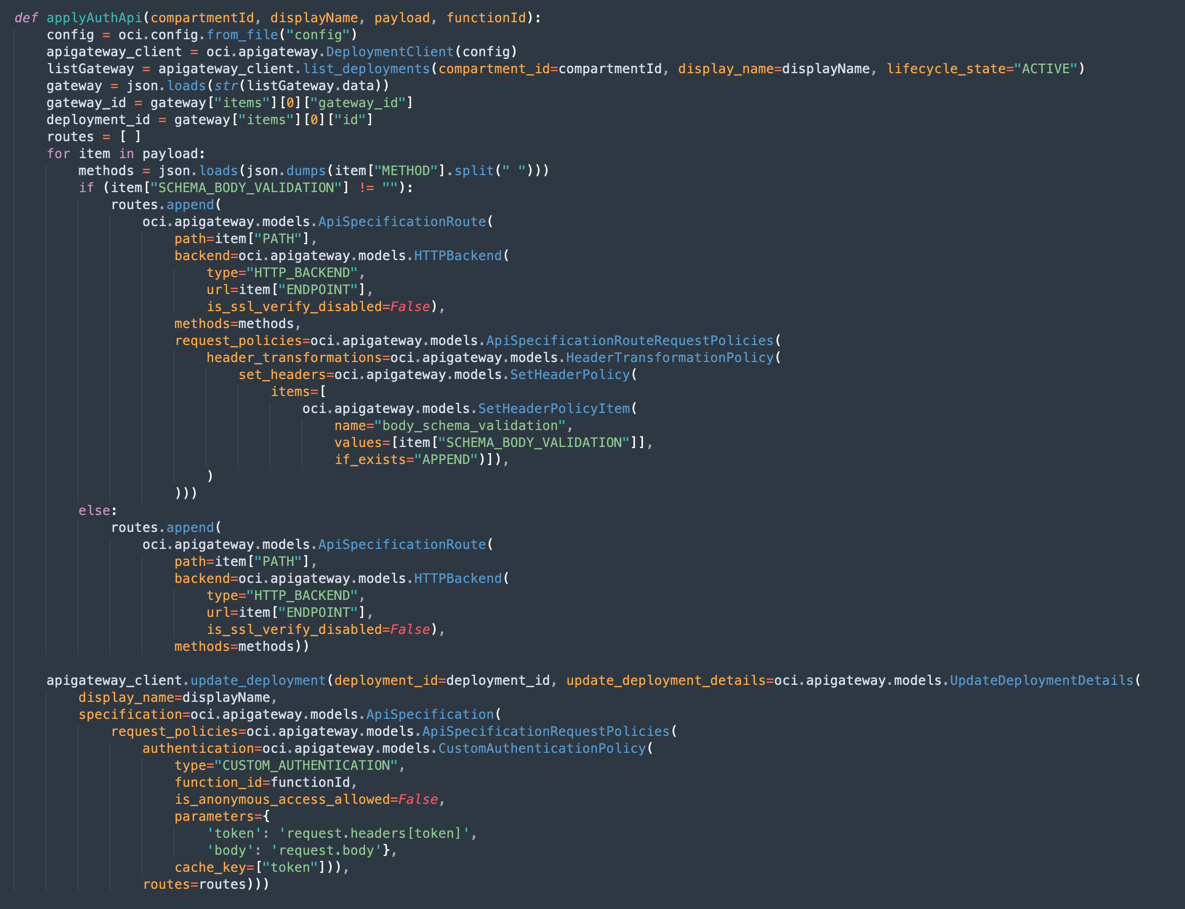Click the def keyword on the first line
This screenshot has width=1185, height=909.
[26, 18]
